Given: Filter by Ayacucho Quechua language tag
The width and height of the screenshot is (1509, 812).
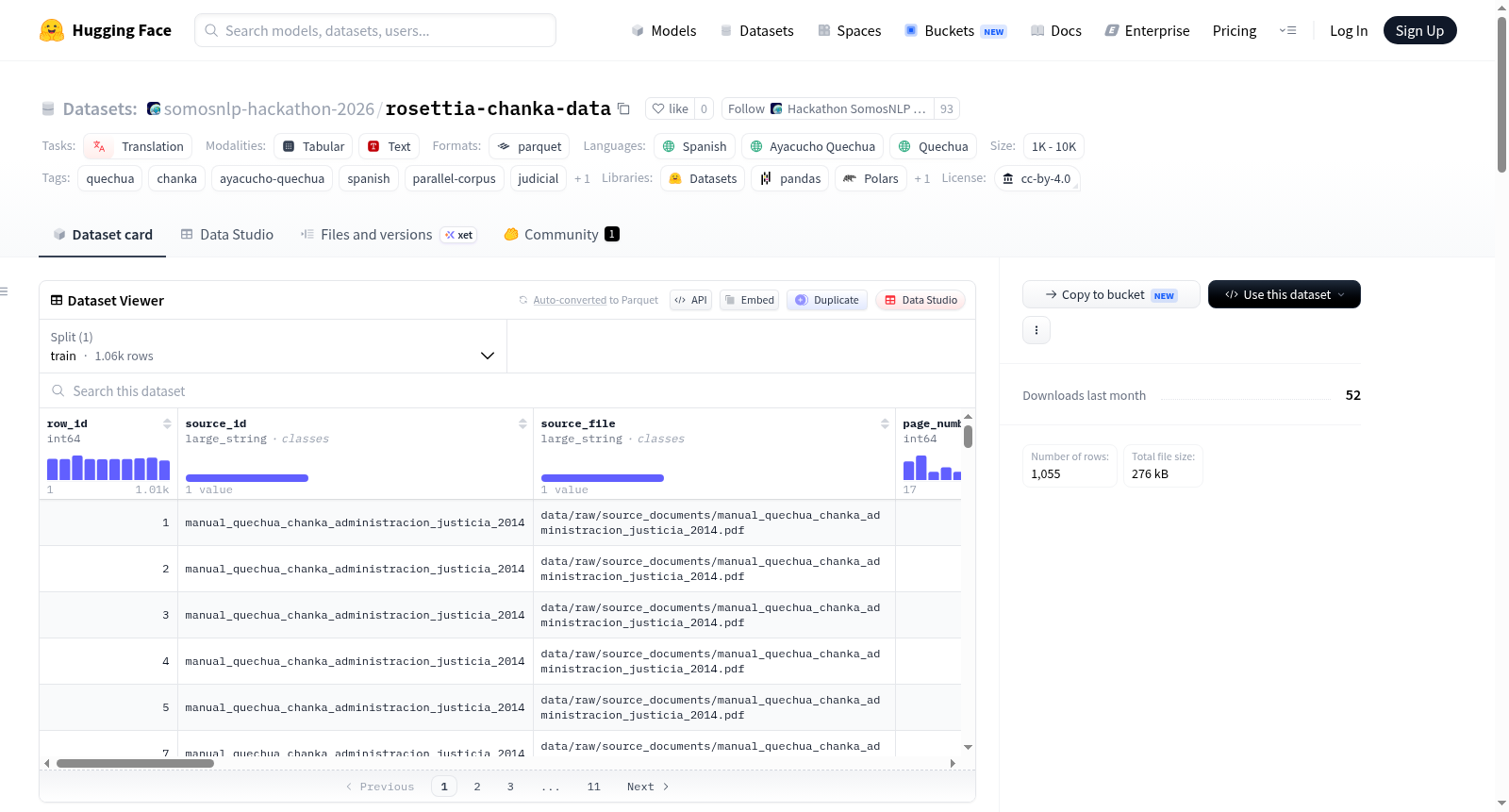Looking at the screenshot, I should point(812,146).
